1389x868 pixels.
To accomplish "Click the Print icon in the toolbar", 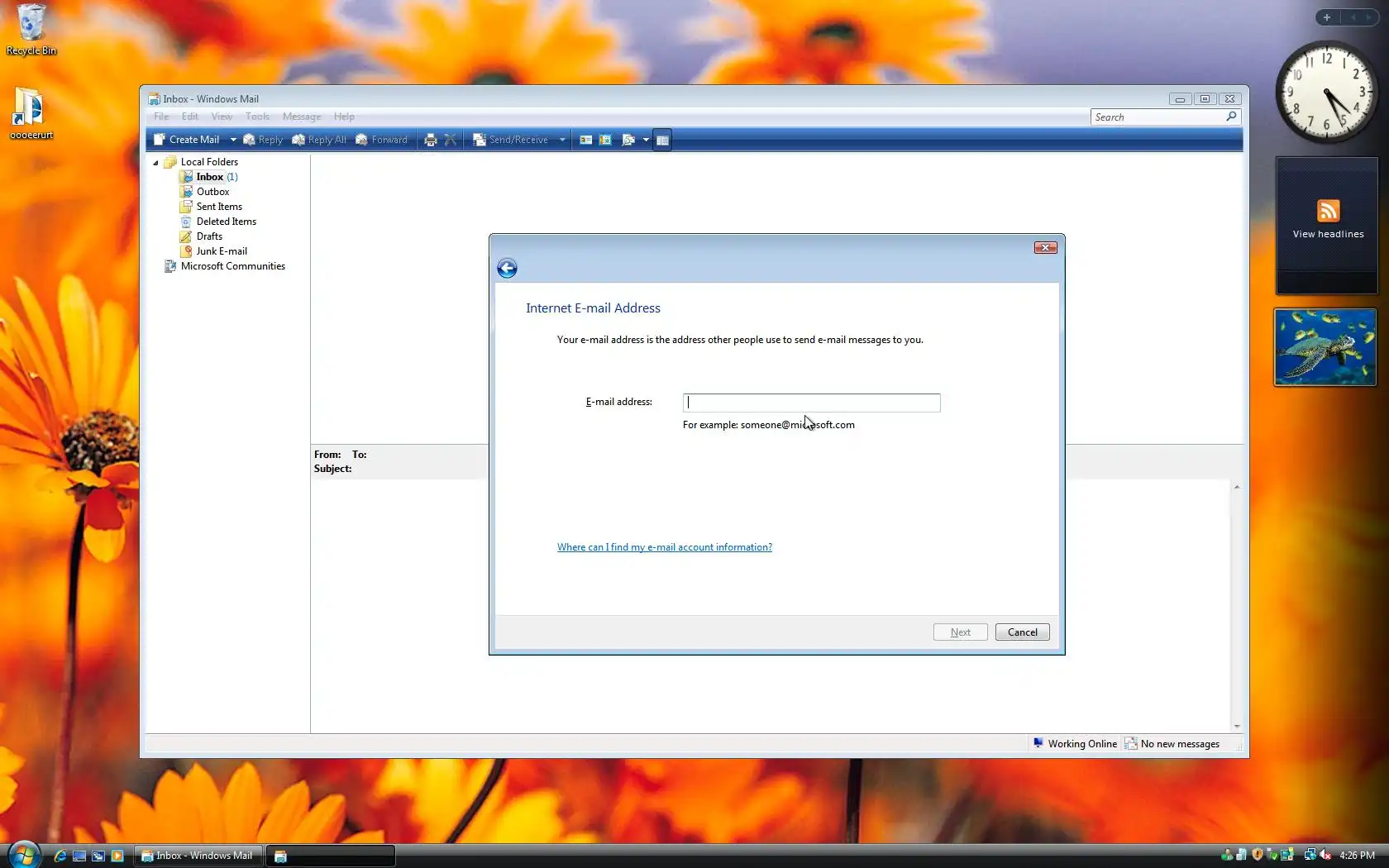I will point(430,140).
